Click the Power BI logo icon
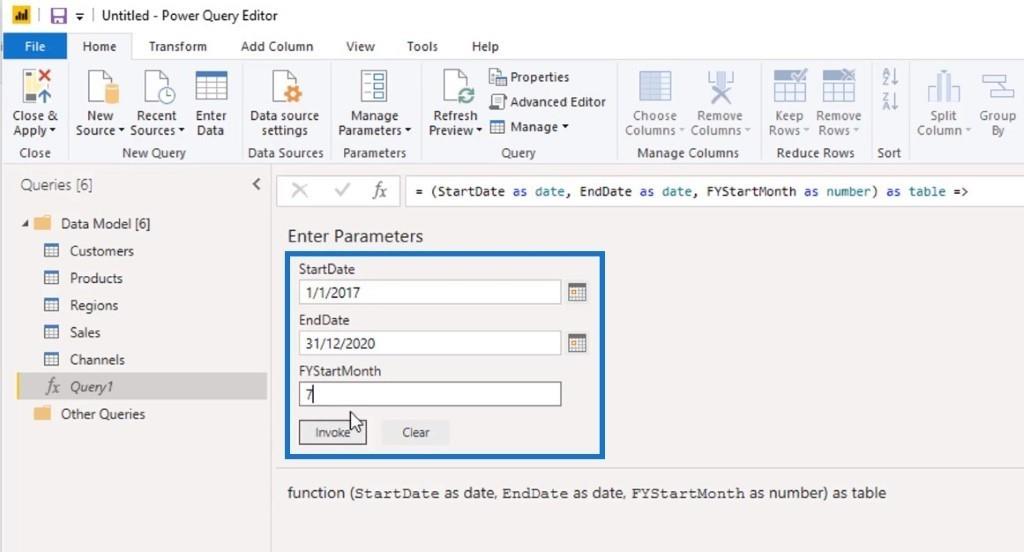The height and width of the screenshot is (552, 1024). tap(22, 15)
